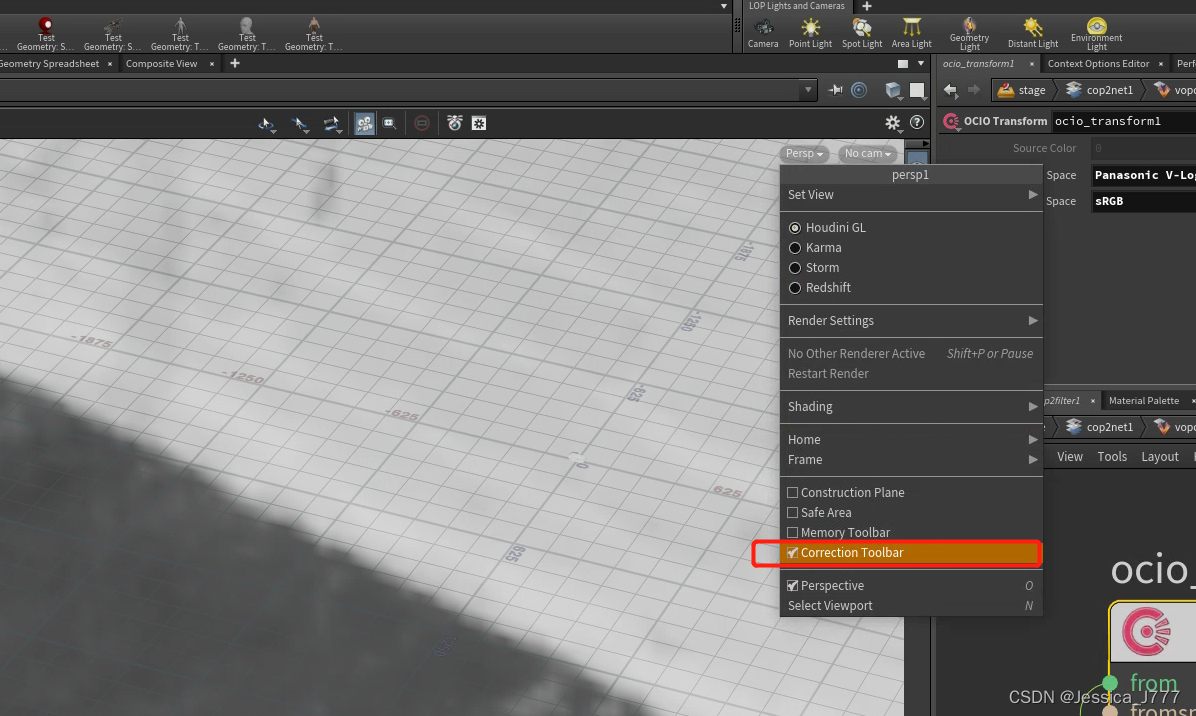Viewport: 1196px width, 716px height.
Task: Click the white square icon next to the cube
Action: pyautogui.click(x=917, y=90)
